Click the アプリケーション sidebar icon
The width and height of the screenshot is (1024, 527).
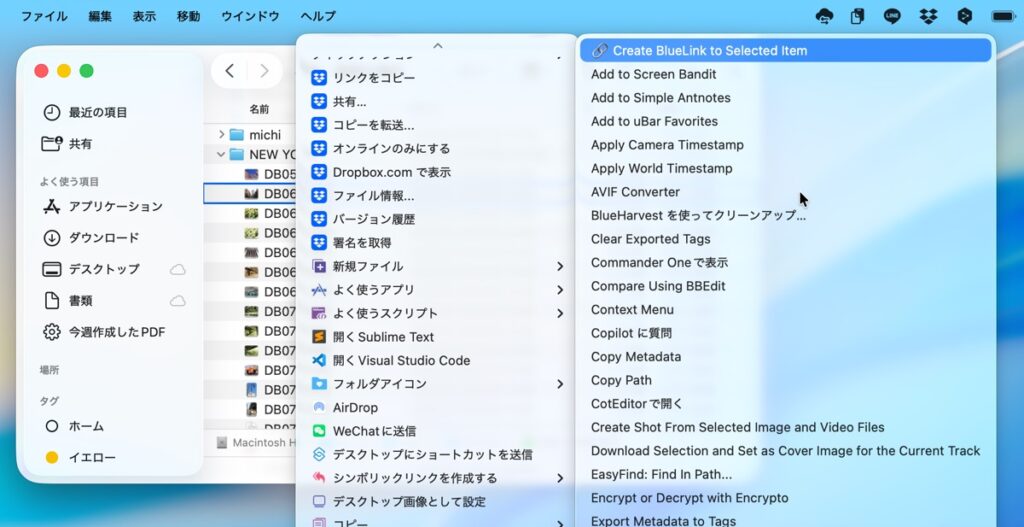tap(52, 207)
